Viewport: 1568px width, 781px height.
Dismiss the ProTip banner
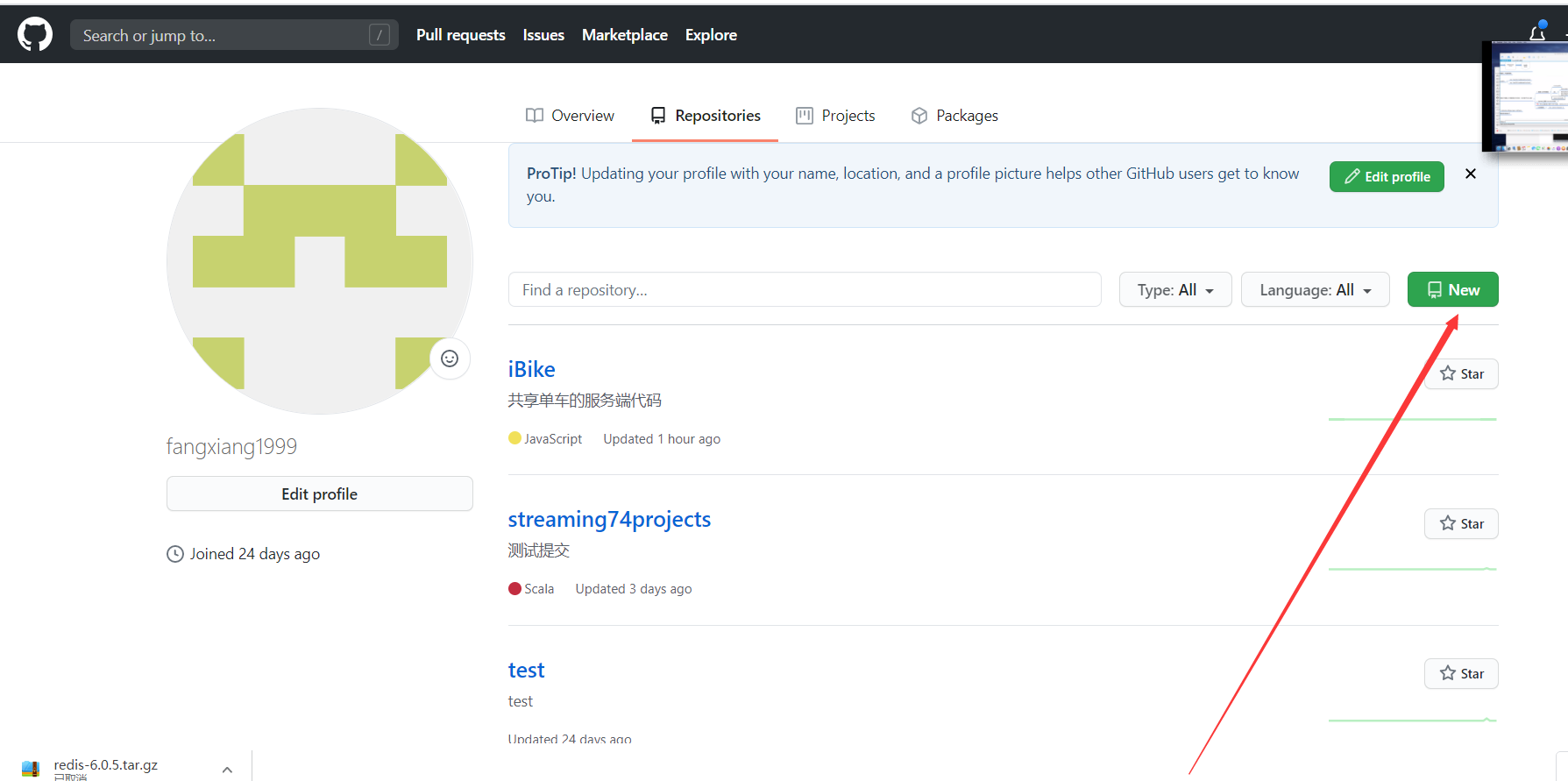1471,174
